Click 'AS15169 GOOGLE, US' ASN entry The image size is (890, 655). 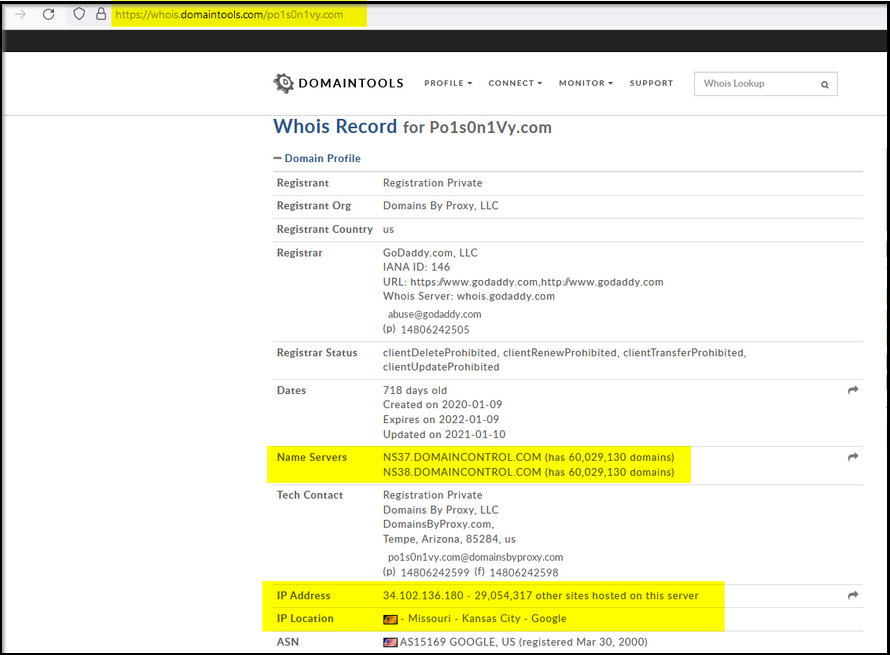(x=457, y=642)
